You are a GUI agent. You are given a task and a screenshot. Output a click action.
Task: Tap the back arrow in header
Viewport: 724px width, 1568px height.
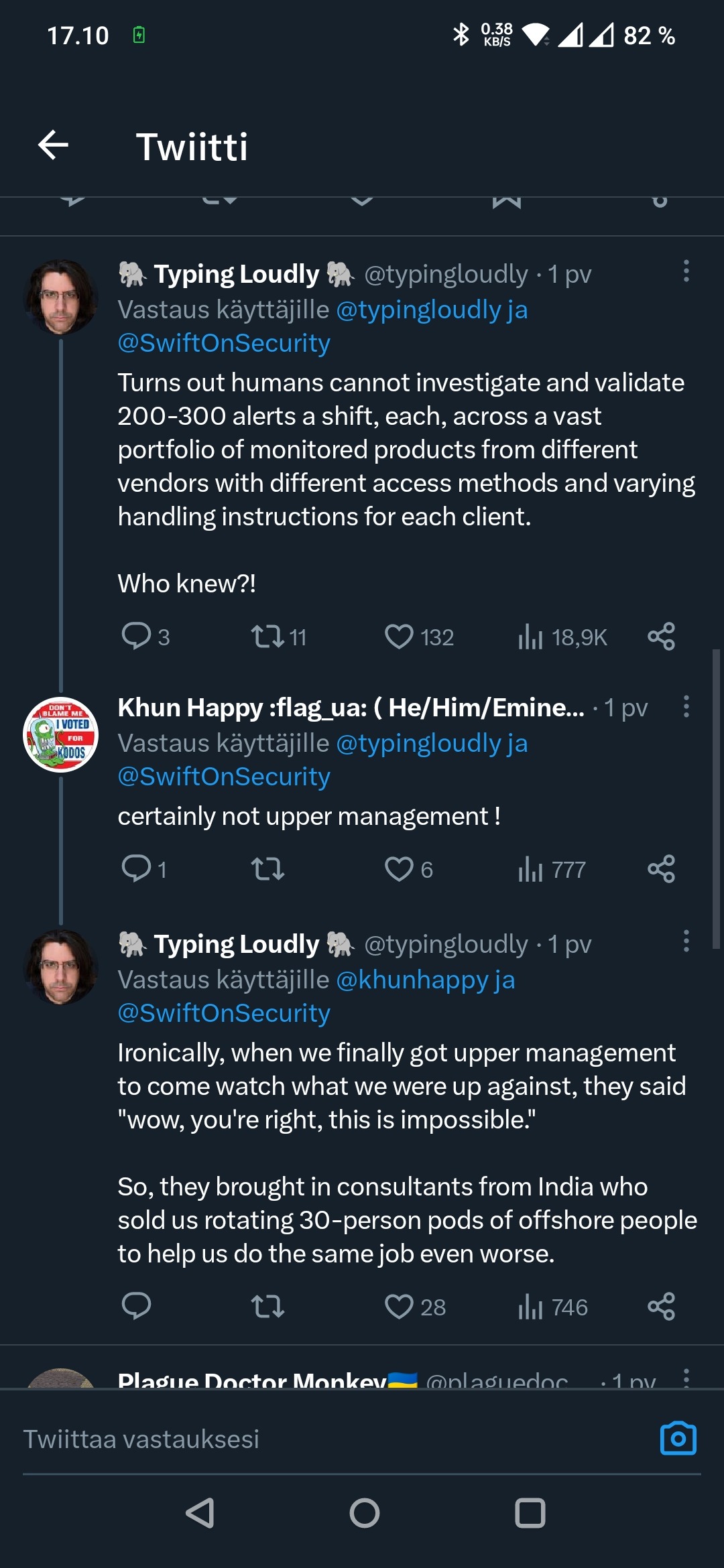click(54, 145)
